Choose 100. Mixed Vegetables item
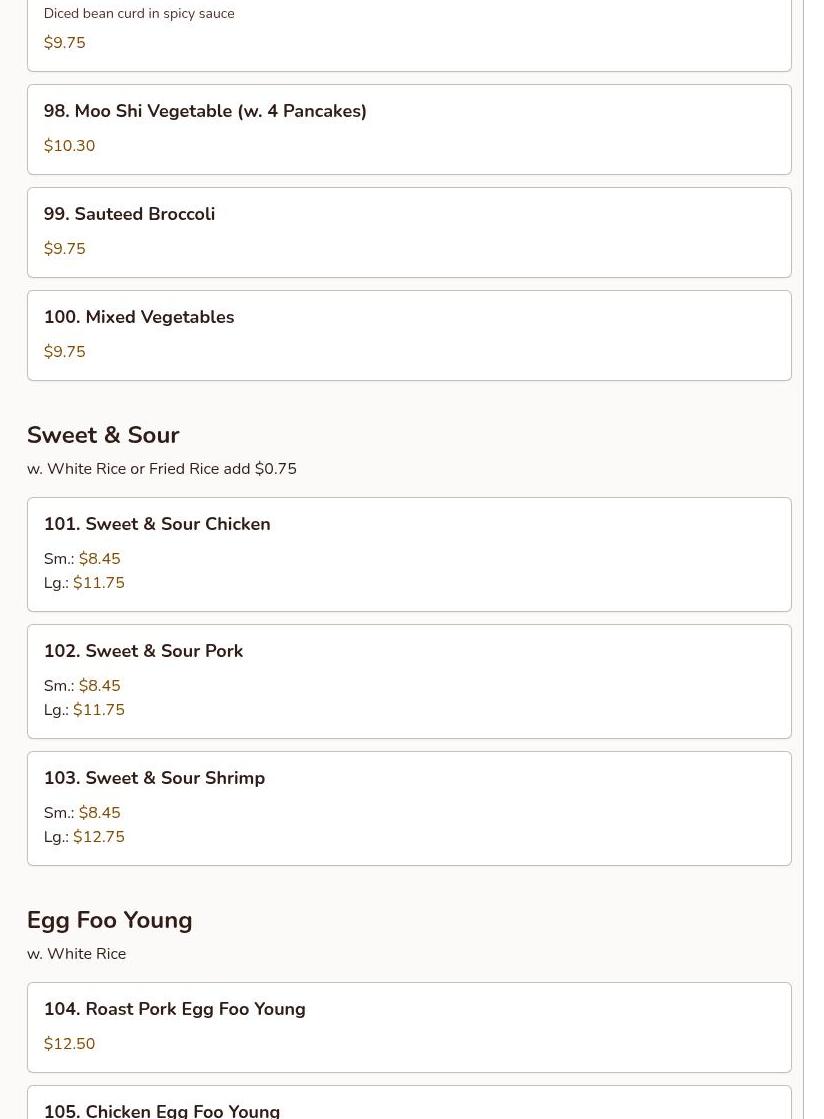The height and width of the screenshot is (1119, 824). 409,335
